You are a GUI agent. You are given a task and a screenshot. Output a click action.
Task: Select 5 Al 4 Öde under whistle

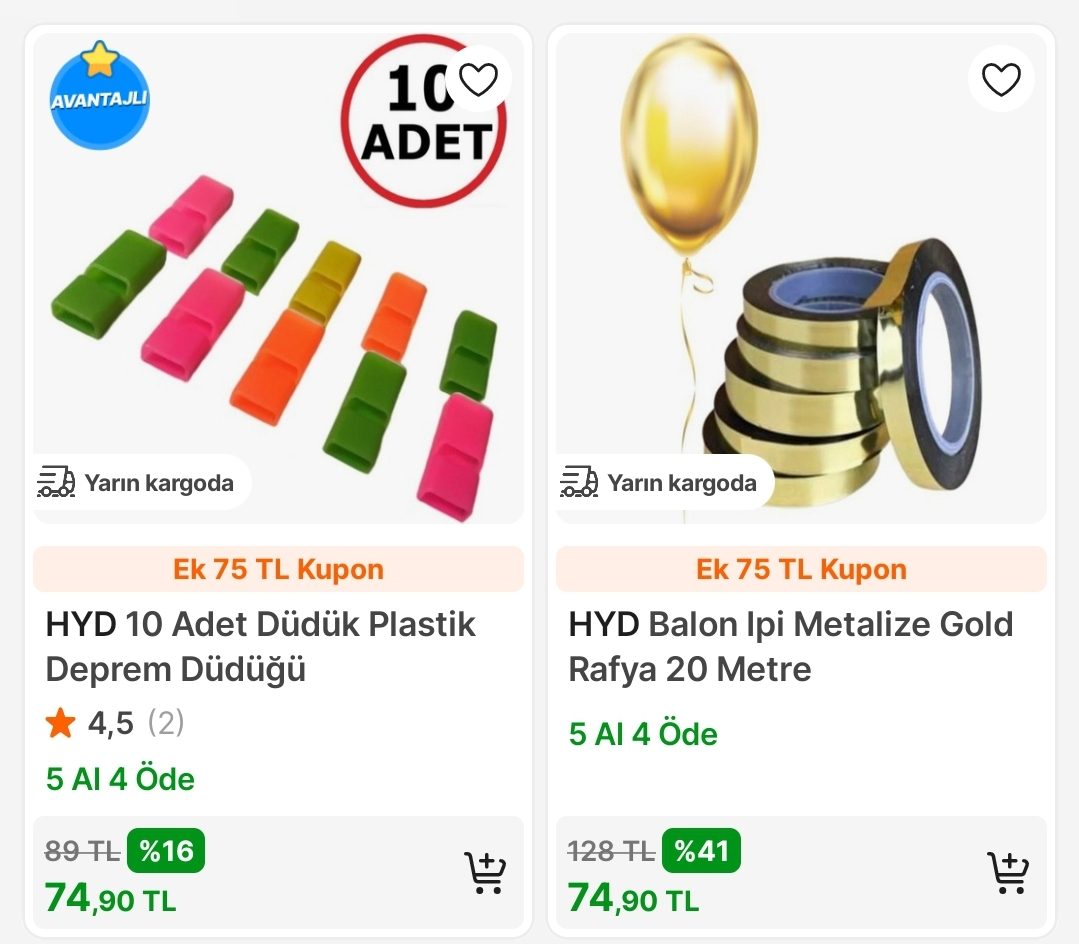[x=120, y=779]
